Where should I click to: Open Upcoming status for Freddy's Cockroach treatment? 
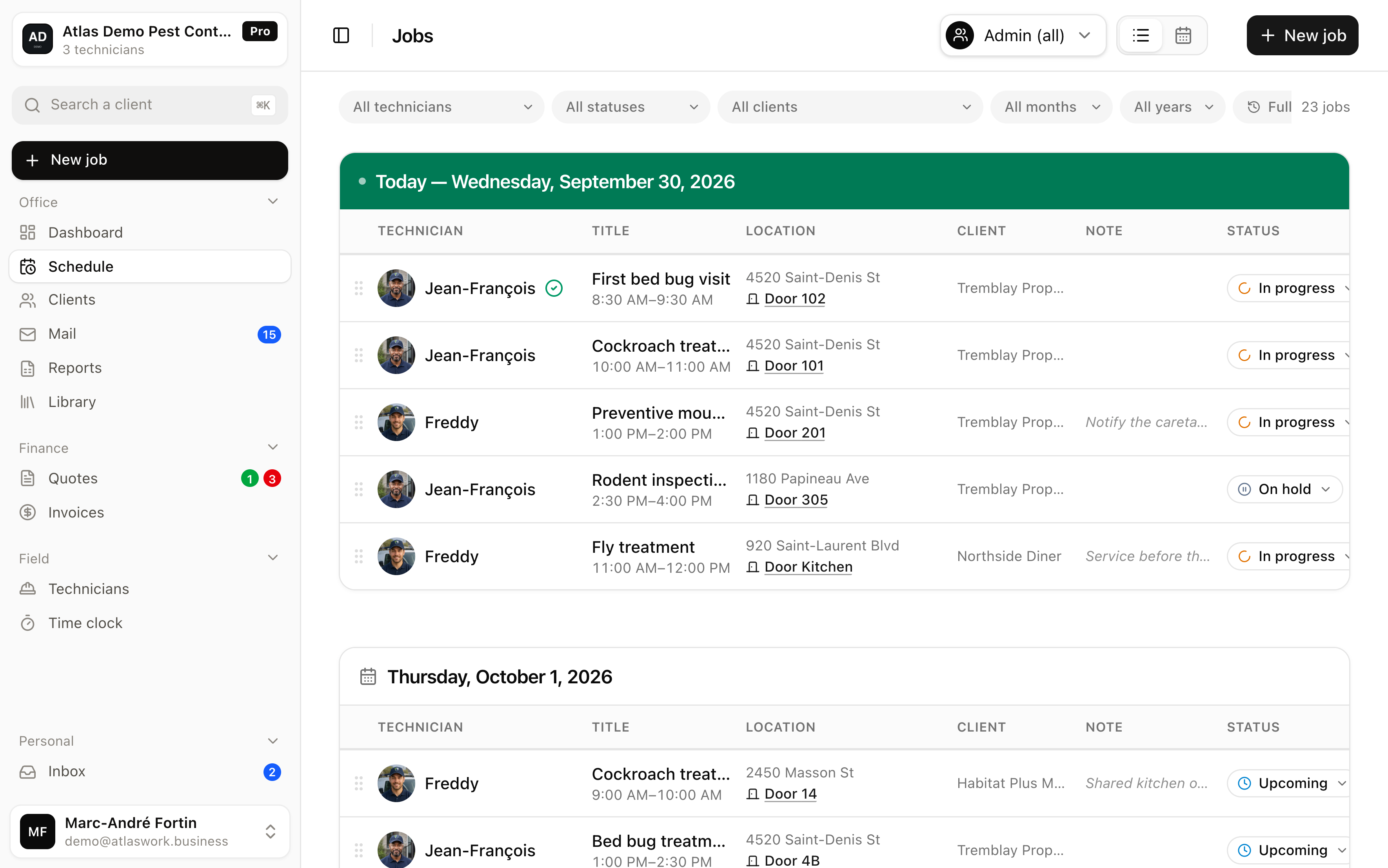(x=1288, y=784)
